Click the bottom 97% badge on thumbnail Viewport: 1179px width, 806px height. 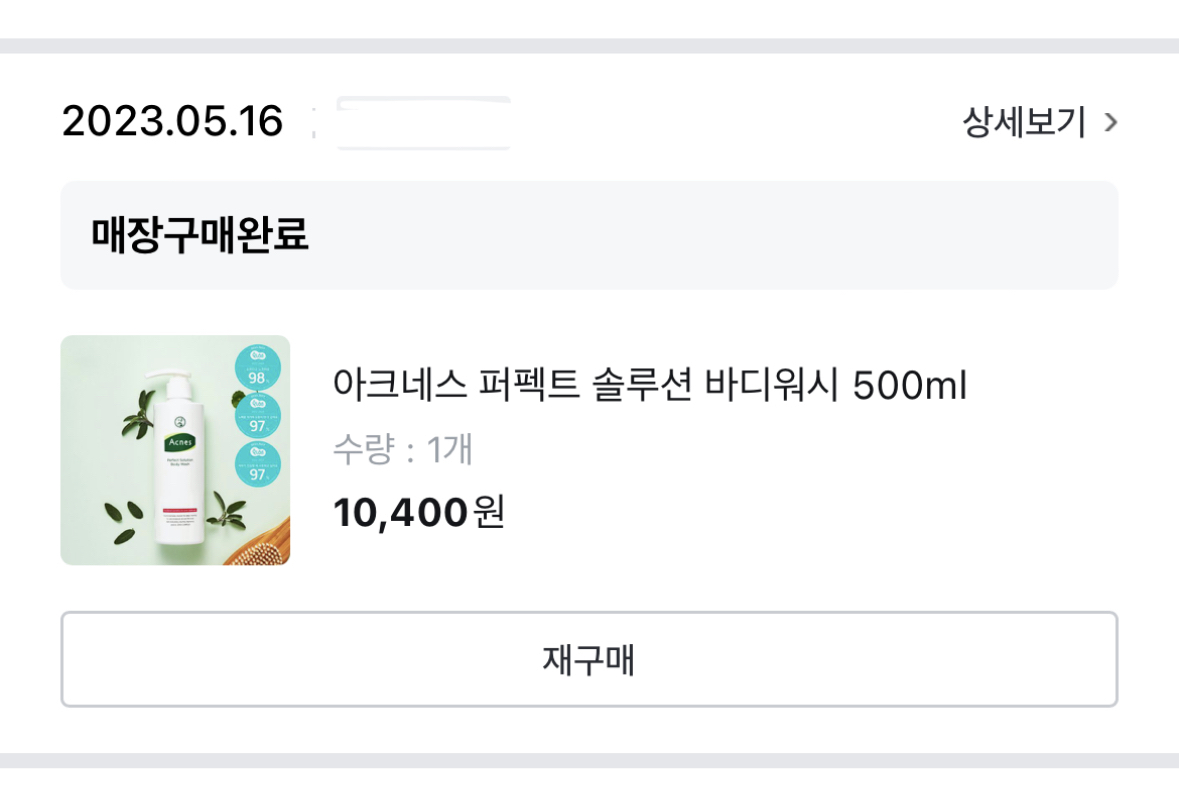point(258,465)
